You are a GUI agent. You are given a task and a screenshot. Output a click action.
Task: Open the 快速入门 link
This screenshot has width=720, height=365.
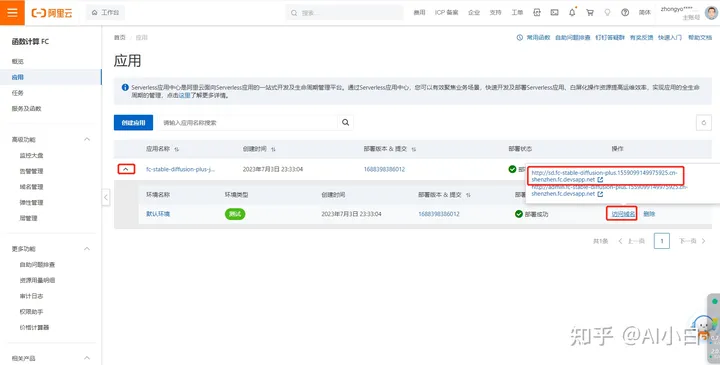click(670, 38)
